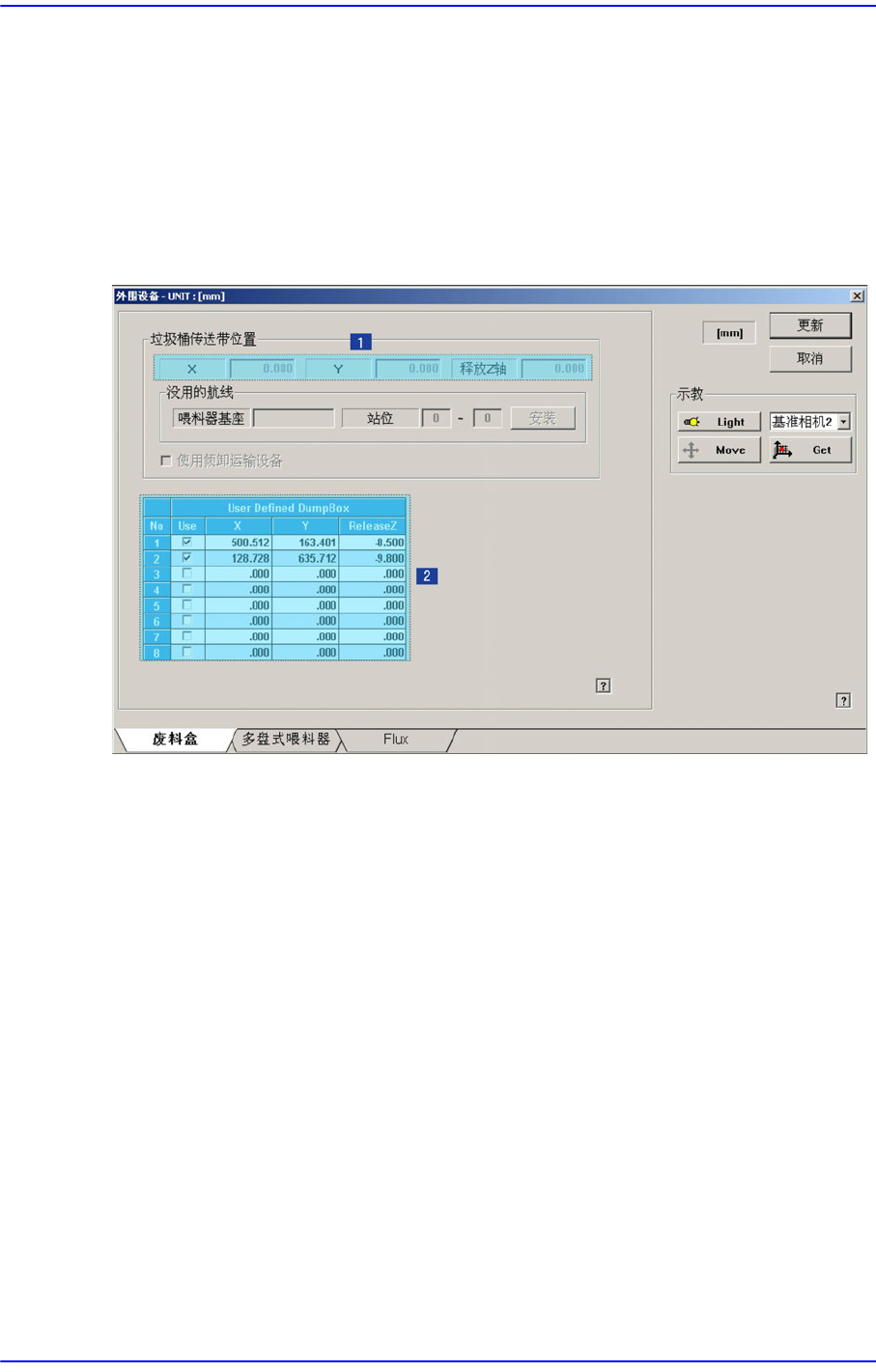
Task: Select X cell 500.512 in row 1
Action: tap(238, 543)
